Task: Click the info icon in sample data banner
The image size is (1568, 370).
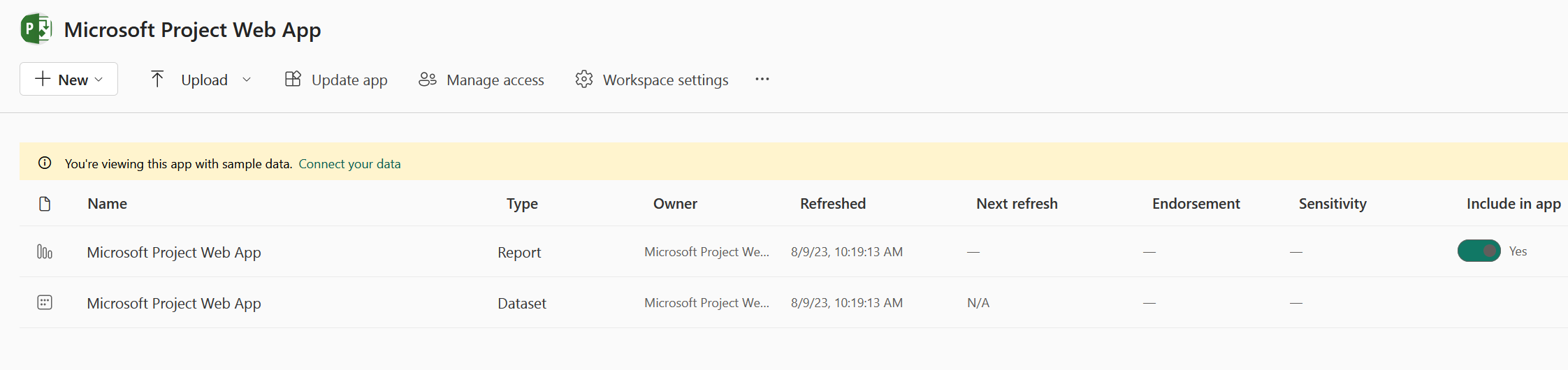Action: (x=45, y=163)
